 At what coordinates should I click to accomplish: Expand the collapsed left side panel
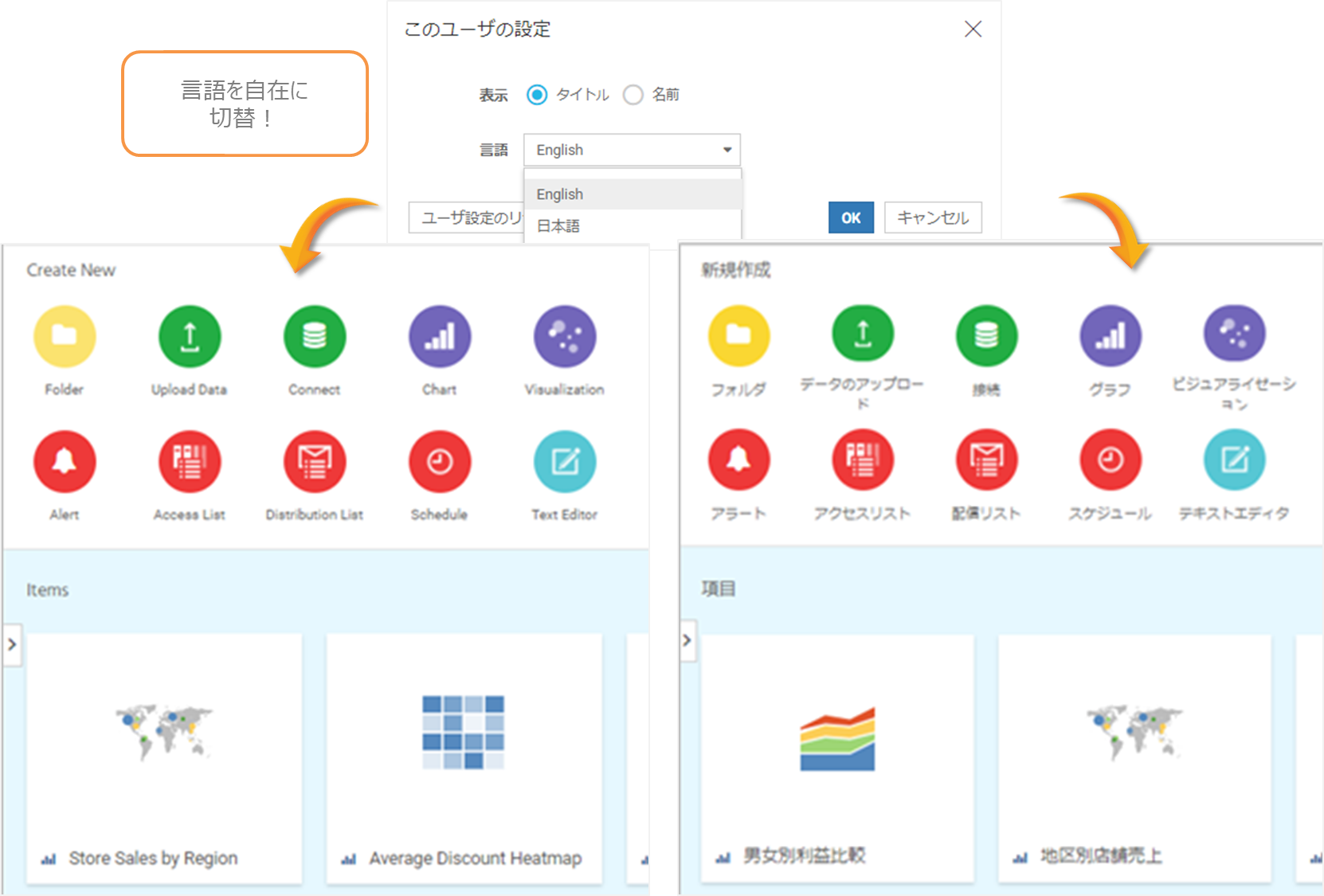12,645
